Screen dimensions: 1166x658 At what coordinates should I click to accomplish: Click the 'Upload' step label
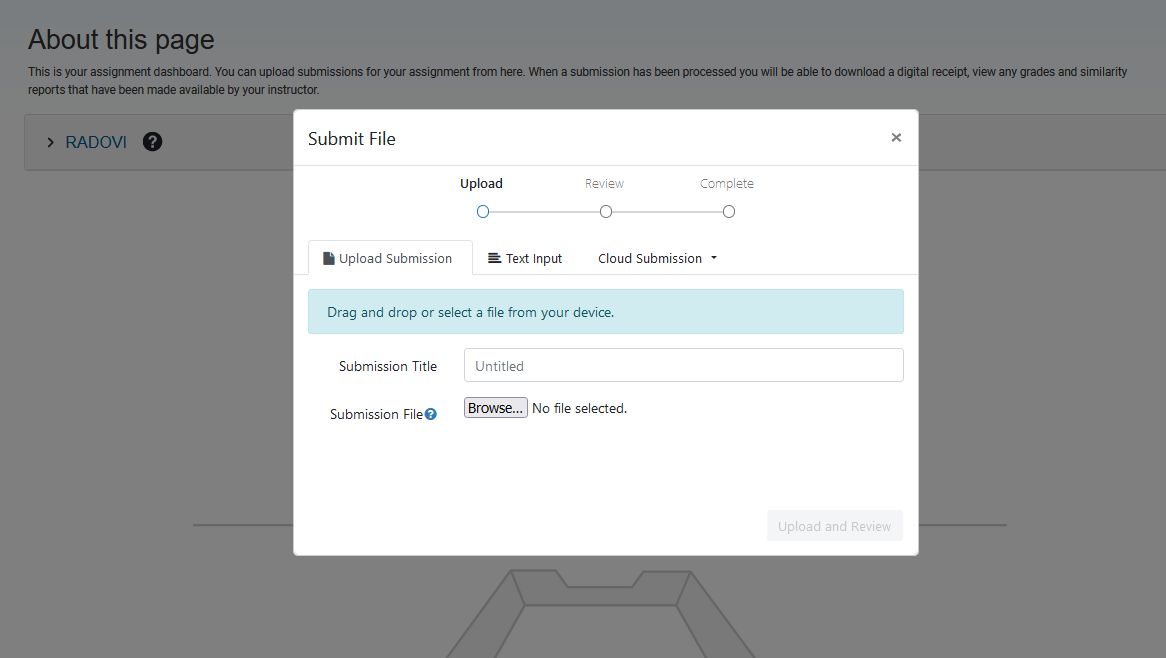click(481, 184)
